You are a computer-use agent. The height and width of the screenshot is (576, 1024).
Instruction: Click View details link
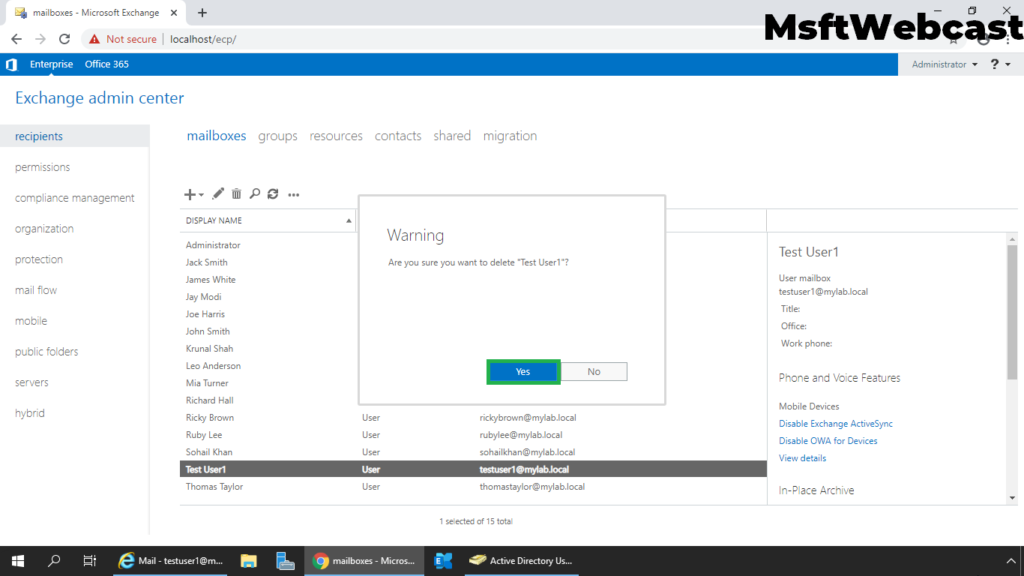(802, 458)
